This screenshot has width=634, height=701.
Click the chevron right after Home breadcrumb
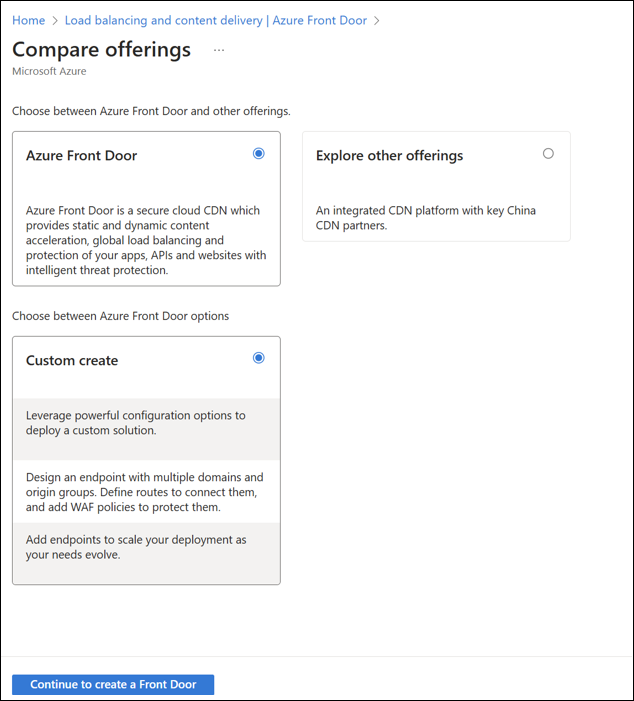tap(55, 20)
